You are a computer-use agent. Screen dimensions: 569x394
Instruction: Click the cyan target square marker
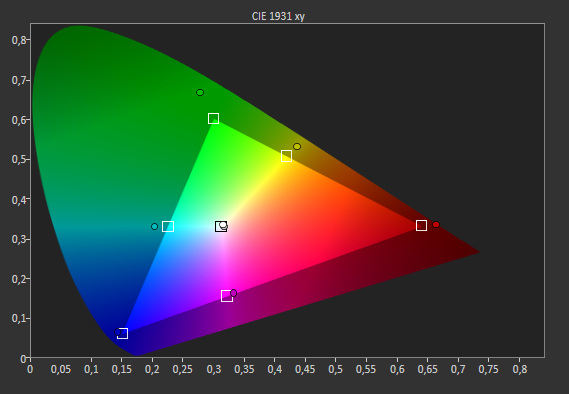168,226
